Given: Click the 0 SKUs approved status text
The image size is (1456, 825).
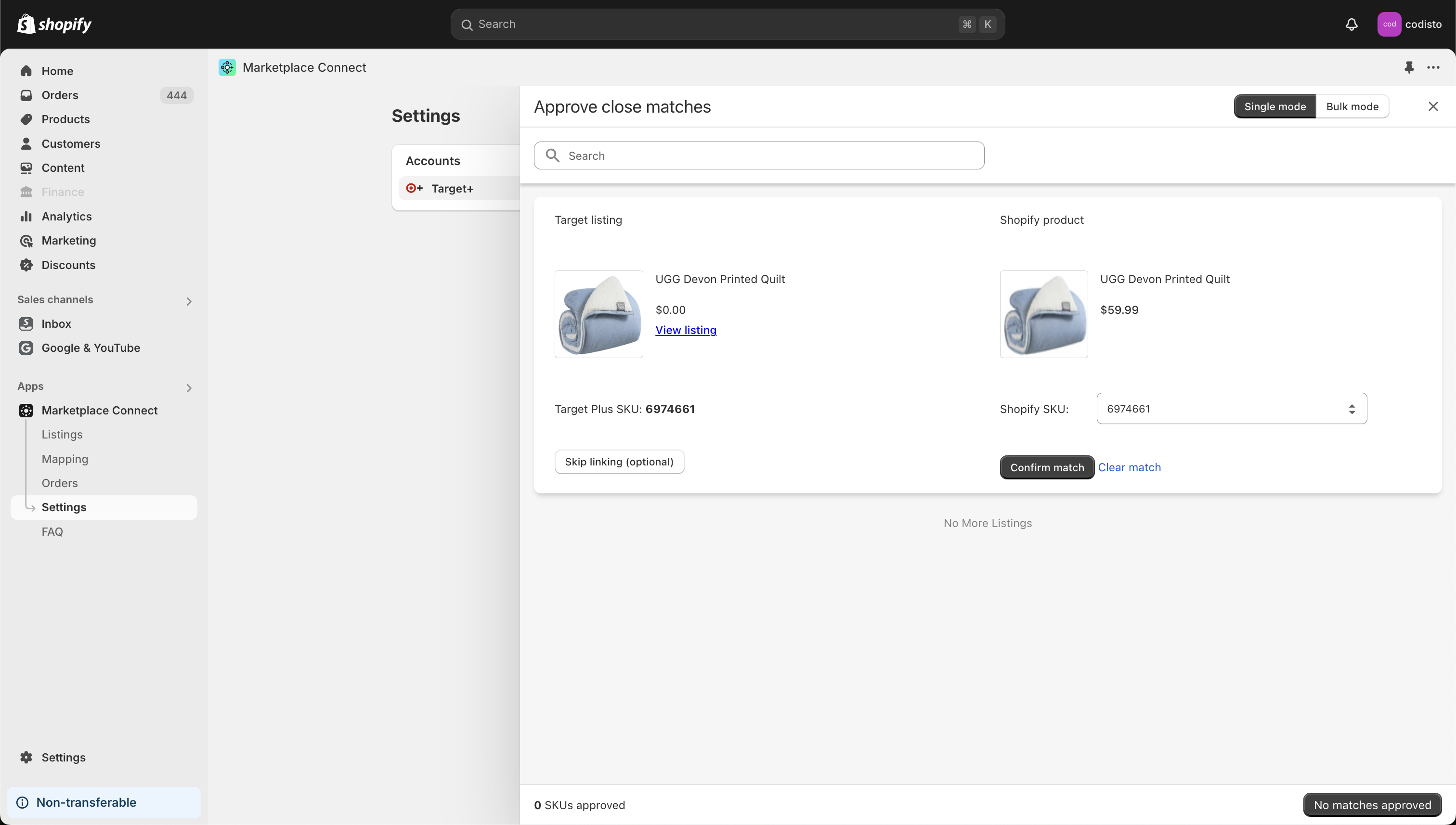Looking at the screenshot, I should 579,805.
